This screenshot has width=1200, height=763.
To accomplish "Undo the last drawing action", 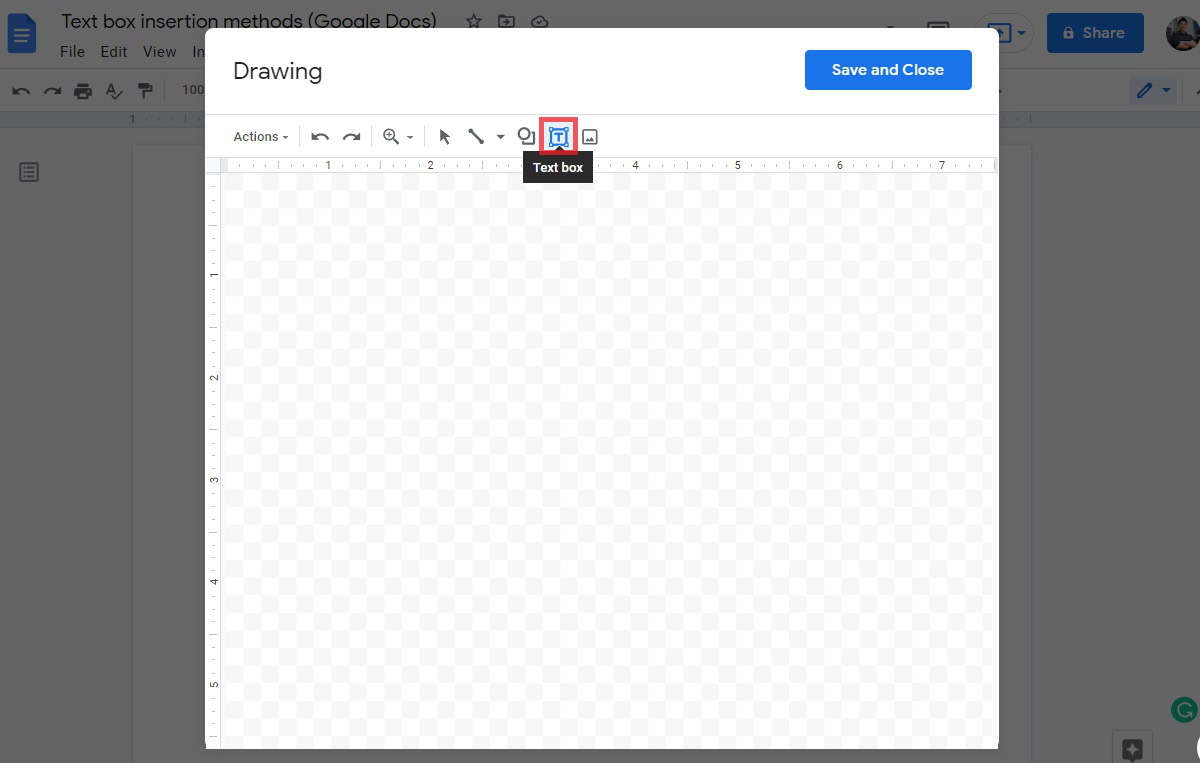I will click(320, 137).
